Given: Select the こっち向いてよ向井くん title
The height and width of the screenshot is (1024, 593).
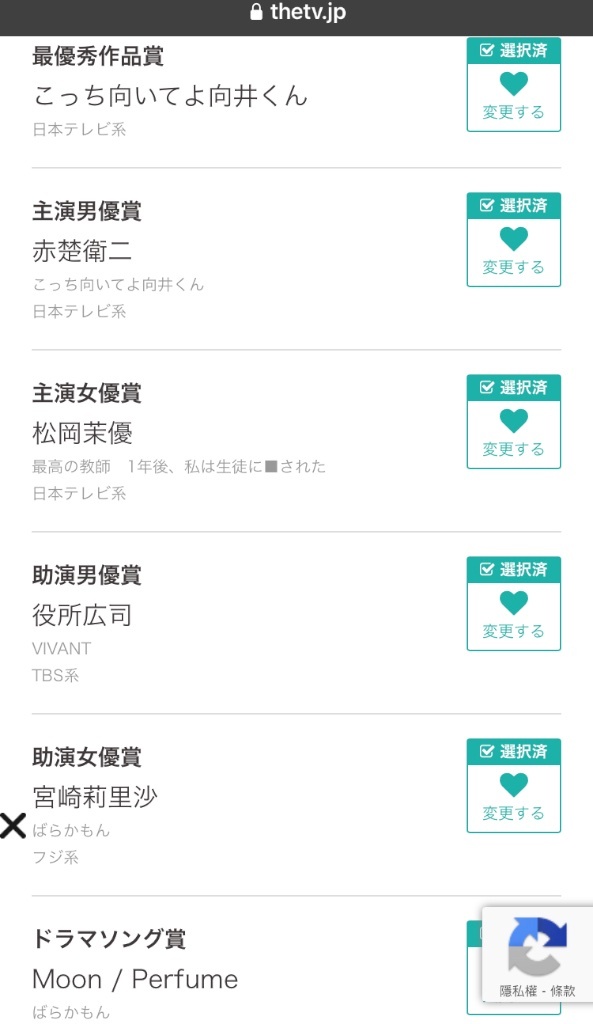Looking at the screenshot, I should (170, 97).
